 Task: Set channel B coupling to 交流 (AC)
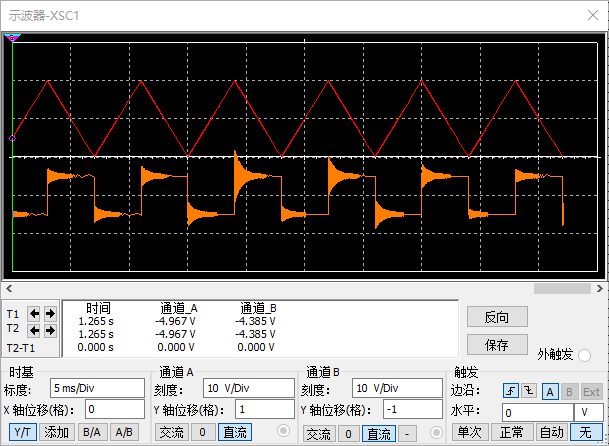[x=319, y=434]
